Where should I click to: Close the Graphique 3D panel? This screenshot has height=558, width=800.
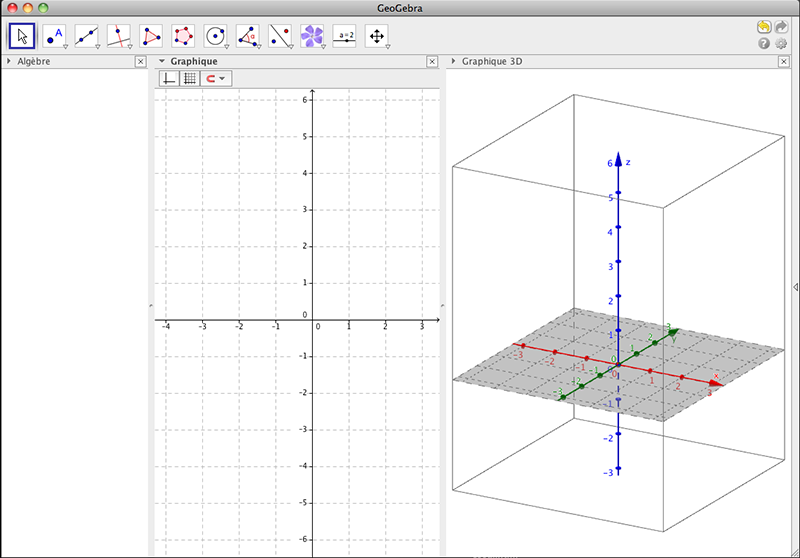pyautogui.click(x=784, y=62)
